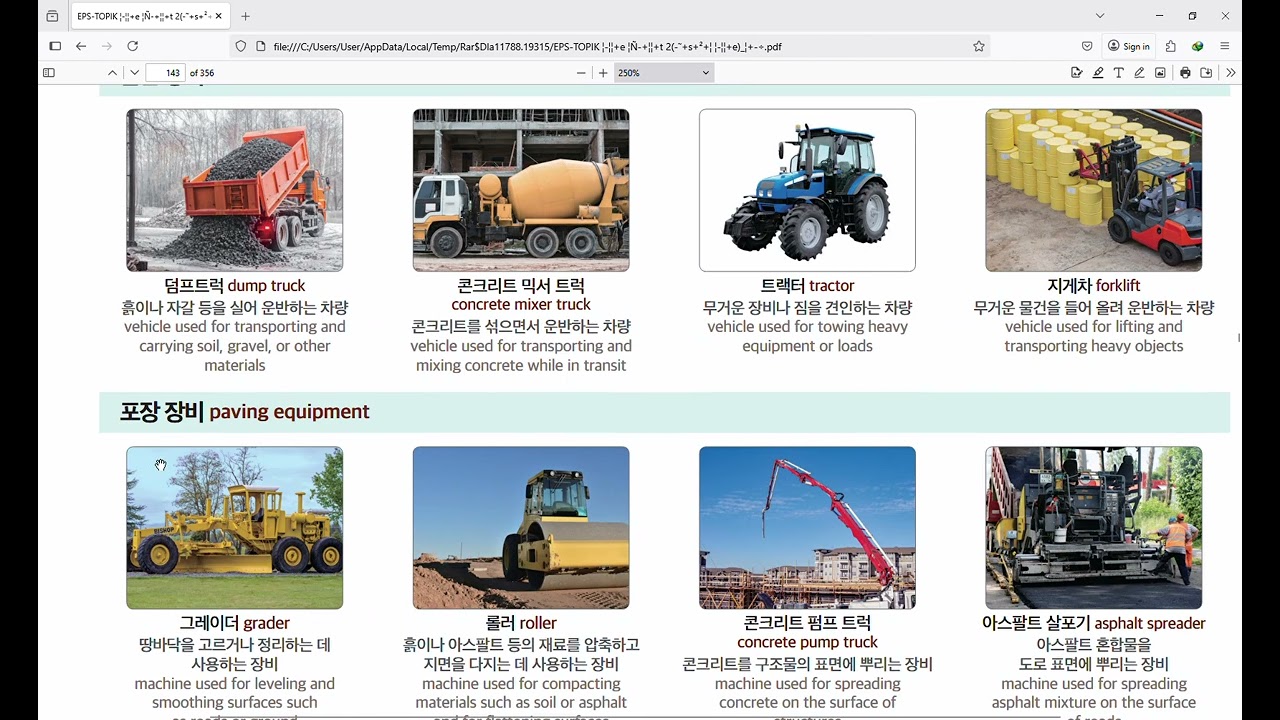
Task: Zoom in the PDF with plus button
Action: [603, 73]
